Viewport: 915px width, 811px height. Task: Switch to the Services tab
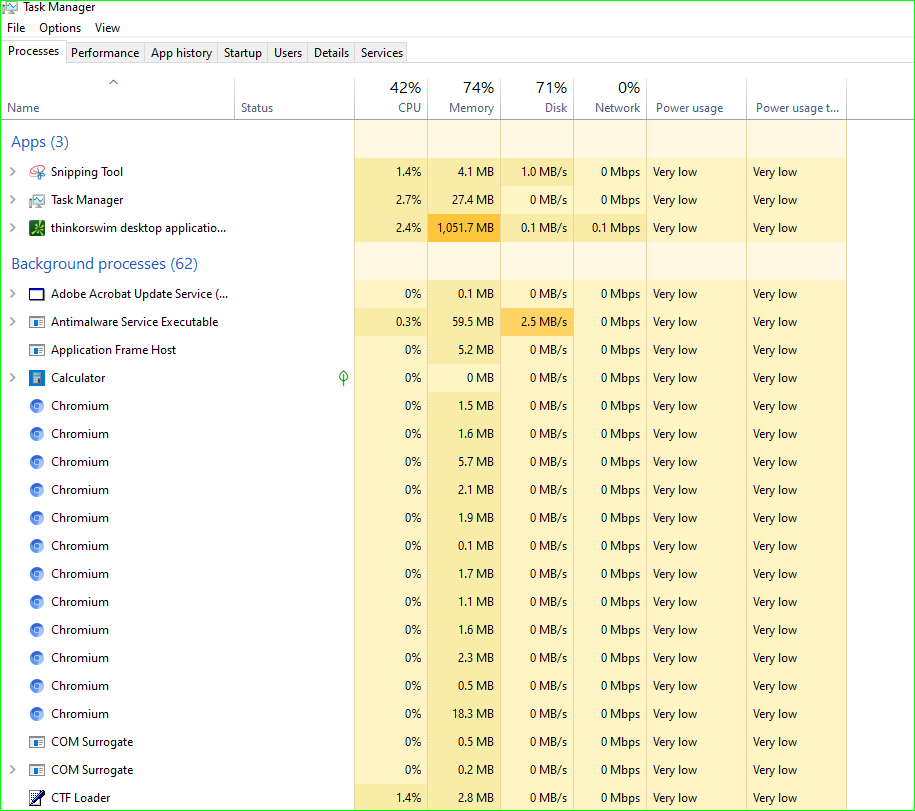click(382, 53)
